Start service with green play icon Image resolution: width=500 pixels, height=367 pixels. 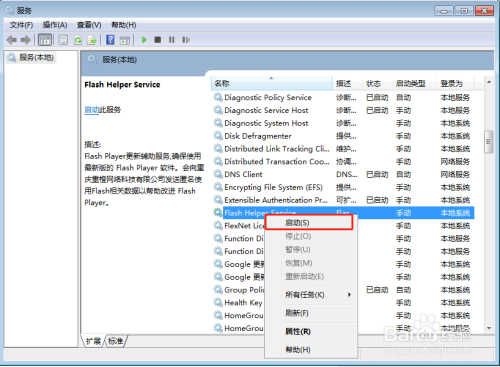[144, 40]
